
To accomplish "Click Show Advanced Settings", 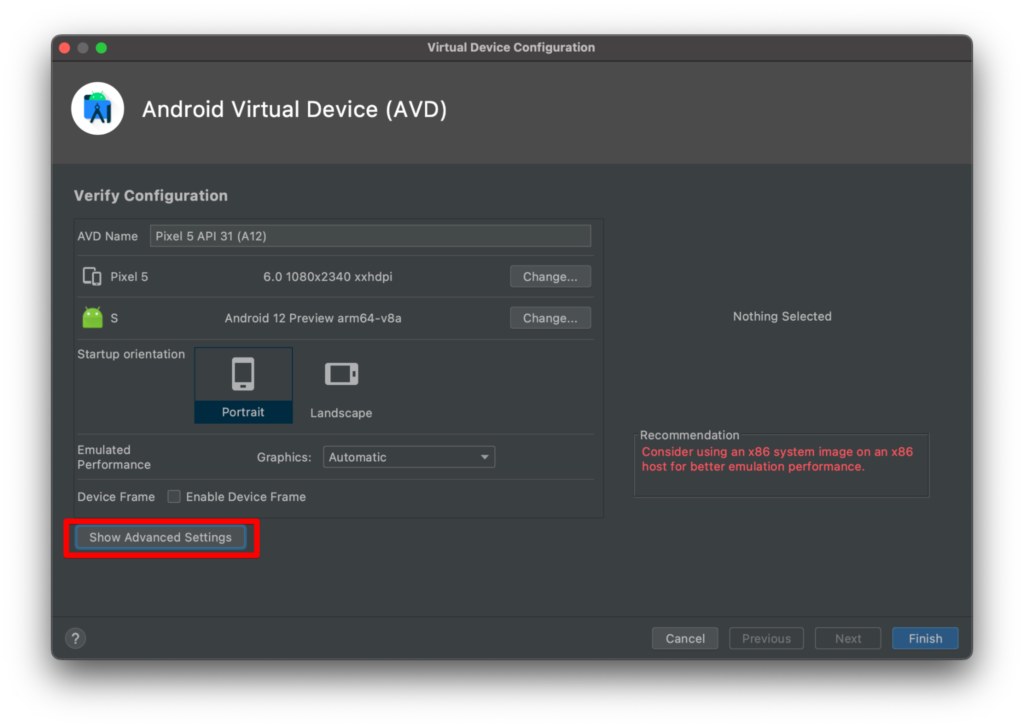I will click(x=160, y=537).
